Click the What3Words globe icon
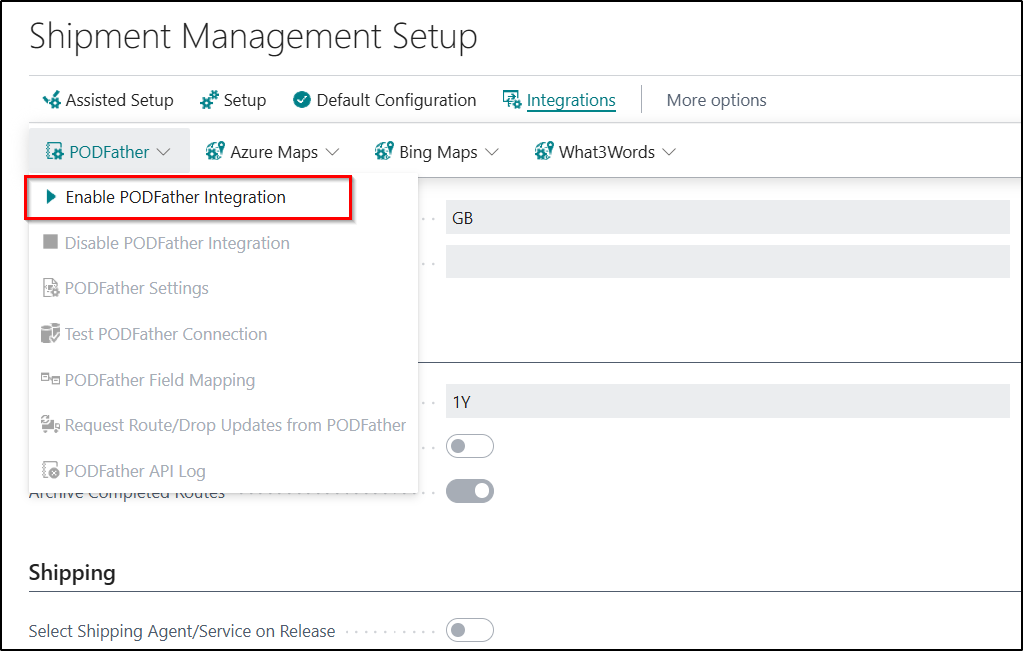The image size is (1023, 651). point(543,151)
